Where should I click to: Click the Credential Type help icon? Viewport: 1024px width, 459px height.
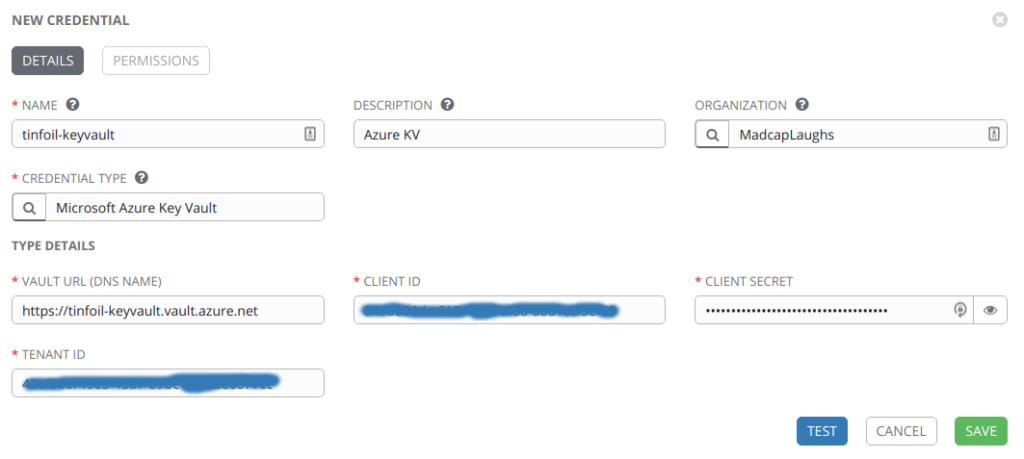click(x=141, y=178)
